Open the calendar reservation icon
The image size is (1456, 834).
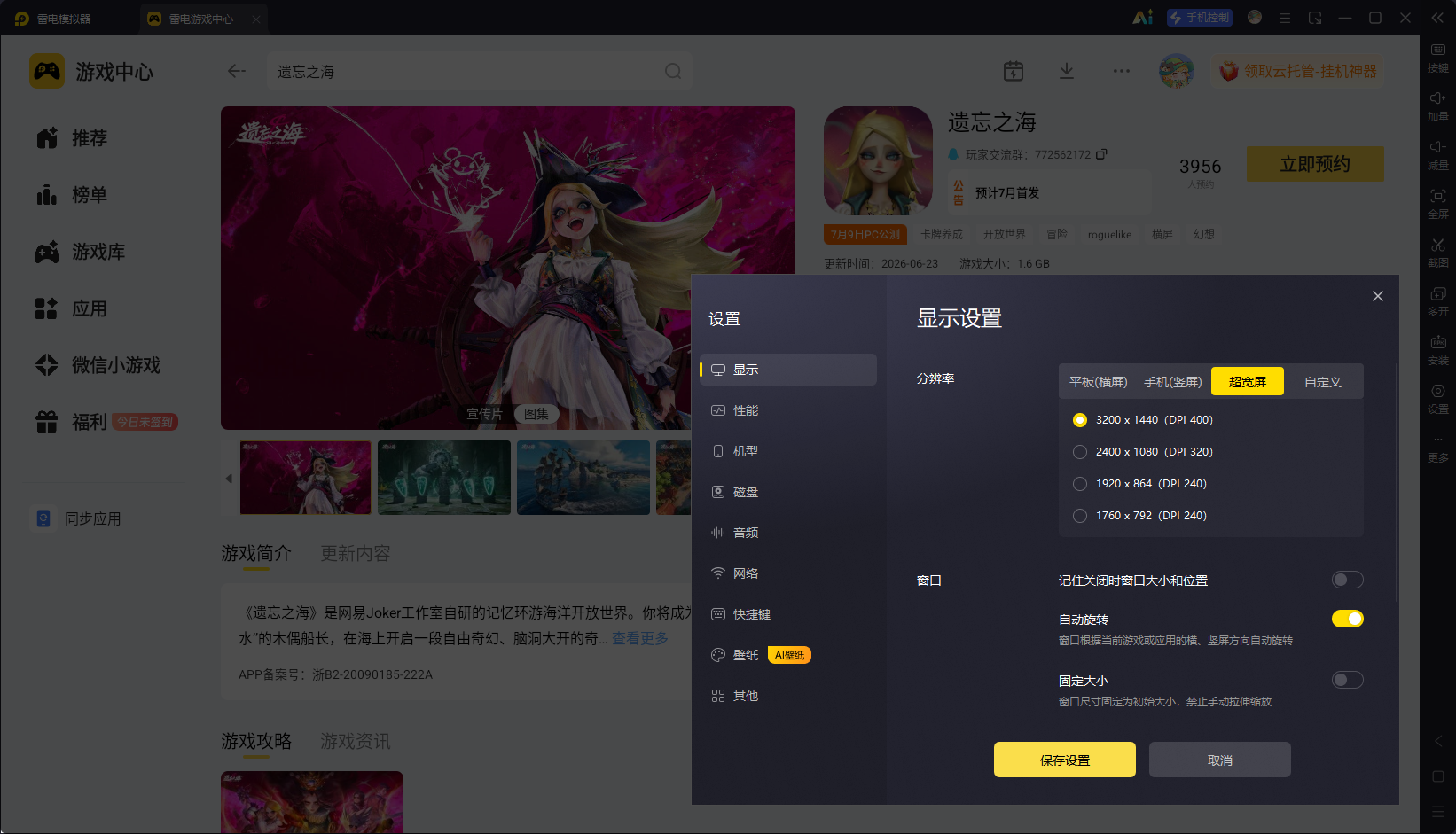pyautogui.click(x=1014, y=71)
